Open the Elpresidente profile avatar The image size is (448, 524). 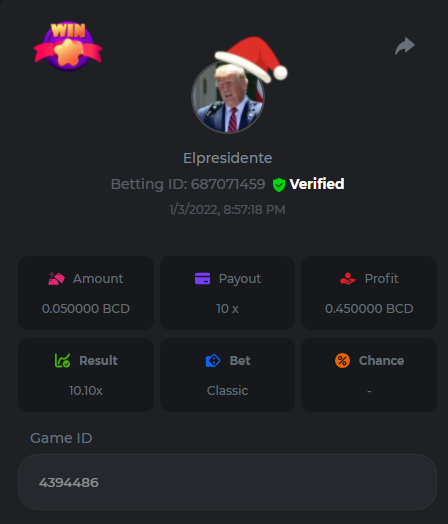(x=228, y=97)
